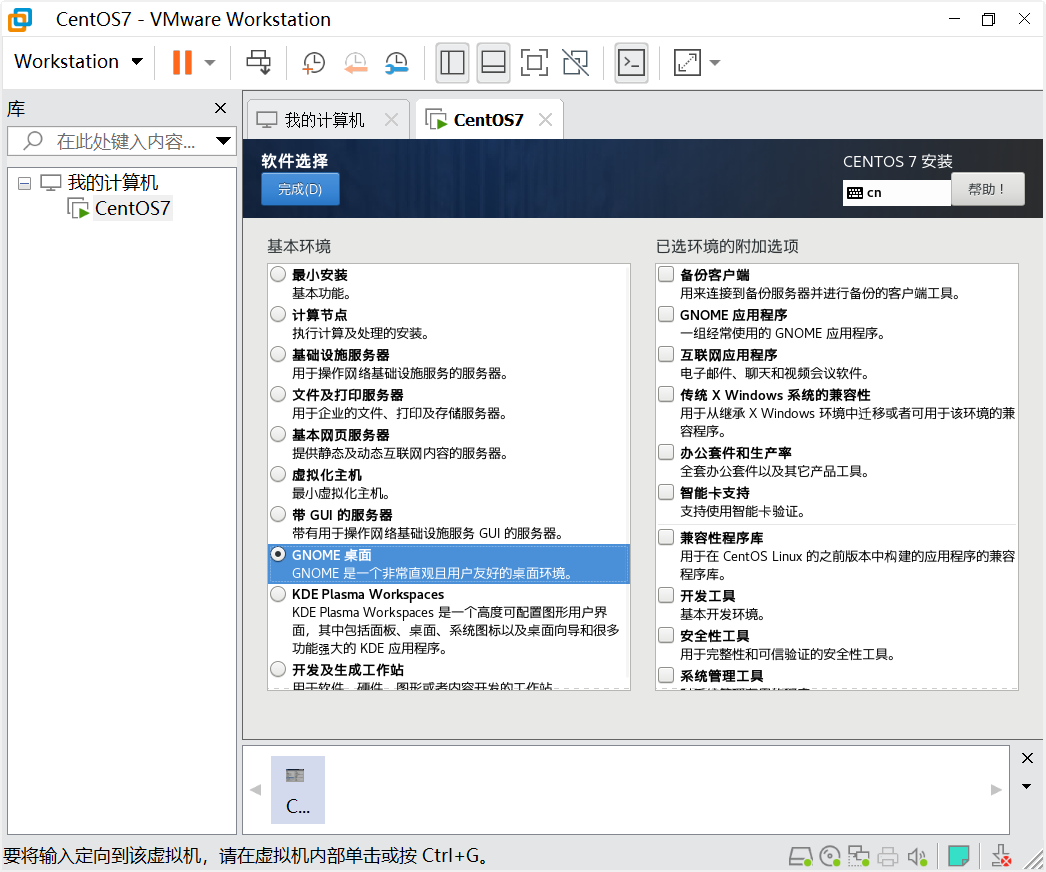Select the 文件及打印服务器 radio button
The width and height of the screenshot is (1046, 872).
[278, 394]
